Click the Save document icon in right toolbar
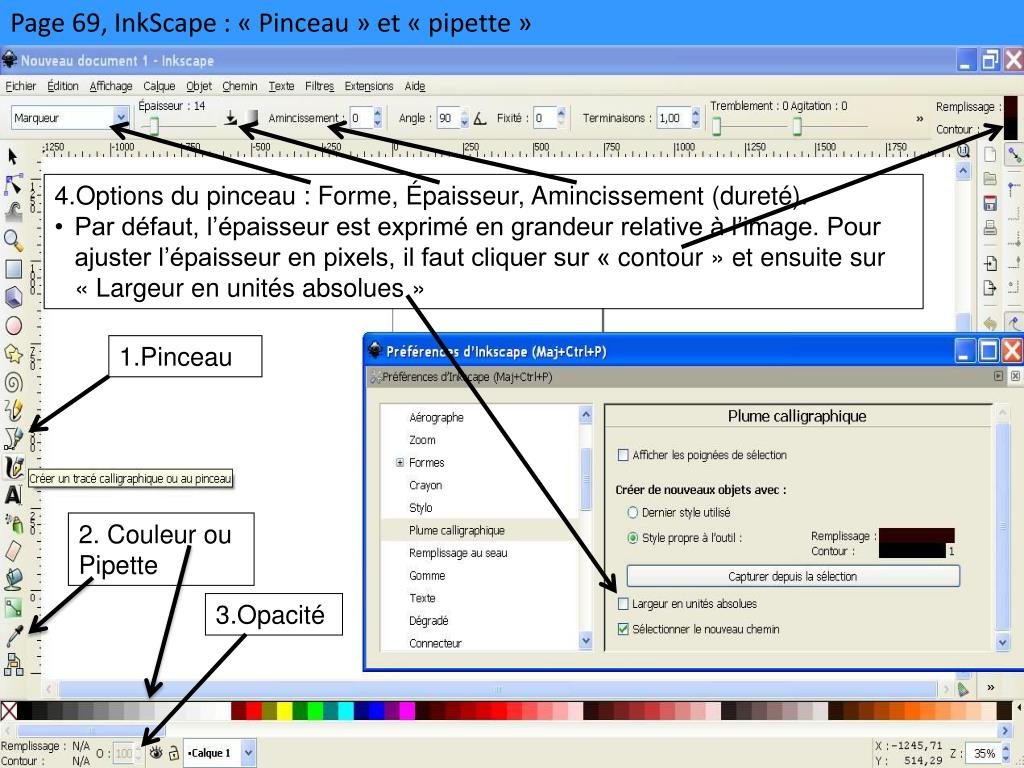 pyautogui.click(x=990, y=203)
